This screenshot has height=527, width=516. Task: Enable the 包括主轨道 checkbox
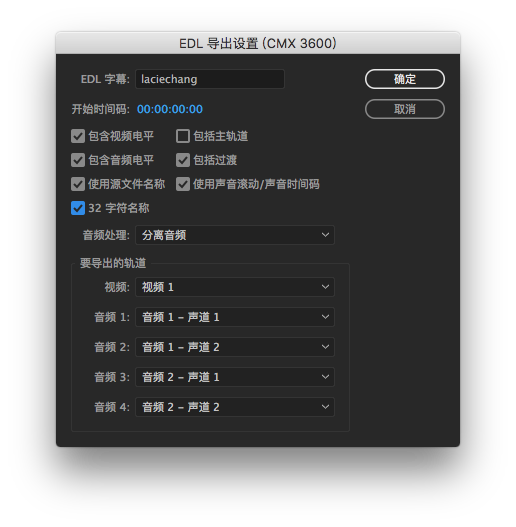click(183, 136)
